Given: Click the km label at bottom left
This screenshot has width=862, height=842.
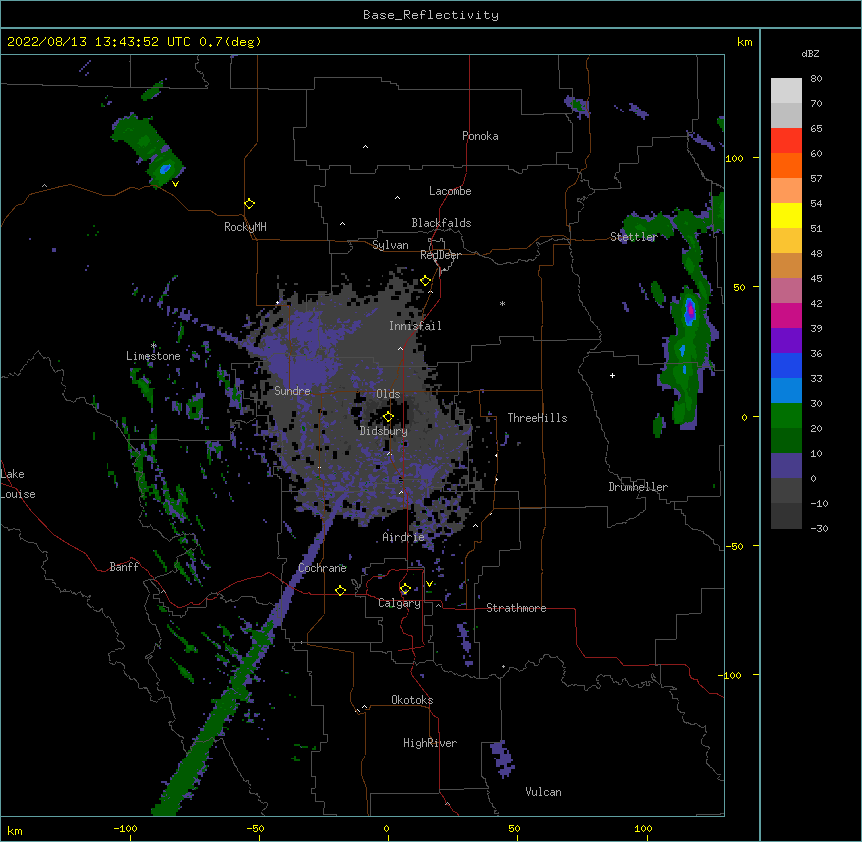Looking at the screenshot, I should pos(15,830).
